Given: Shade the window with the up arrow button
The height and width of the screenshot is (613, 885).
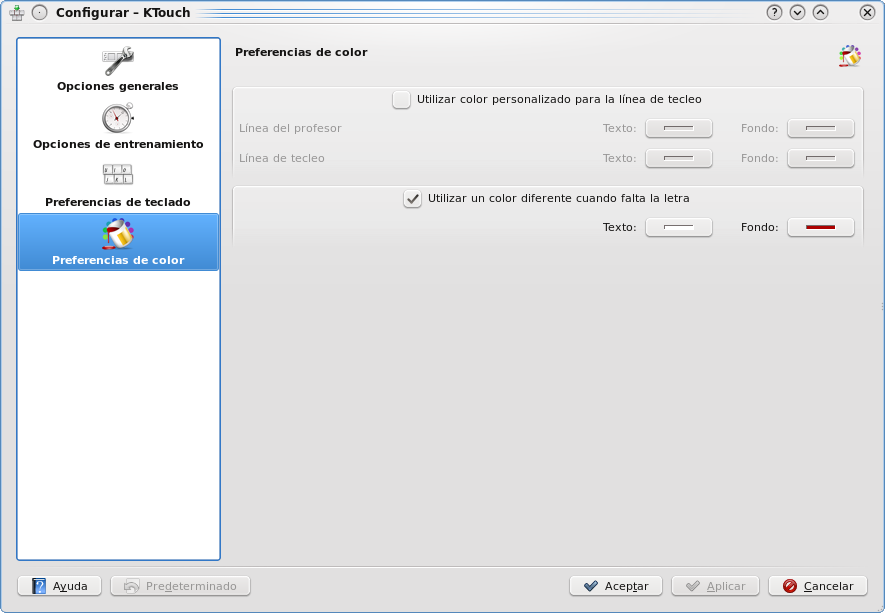Looking at the screenshot, I should pyautogui.click(x=820, y=12).
